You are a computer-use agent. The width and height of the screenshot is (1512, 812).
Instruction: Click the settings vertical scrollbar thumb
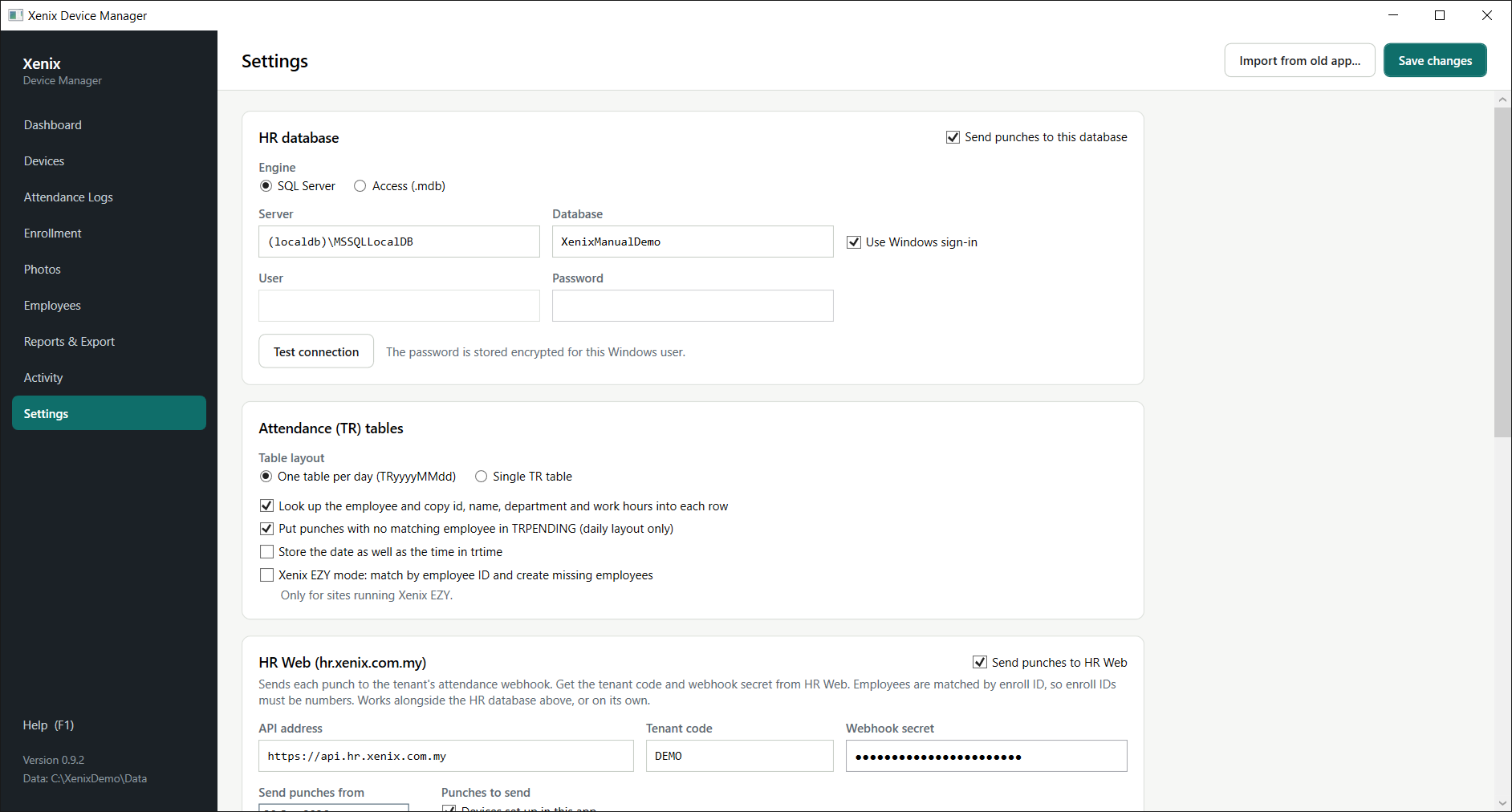1502,273
